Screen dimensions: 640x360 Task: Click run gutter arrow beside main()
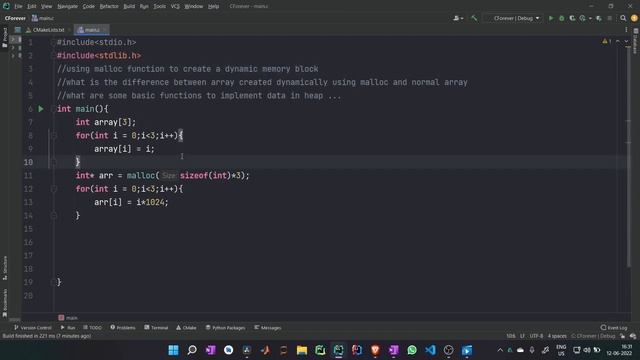click(x=41, y=109)
